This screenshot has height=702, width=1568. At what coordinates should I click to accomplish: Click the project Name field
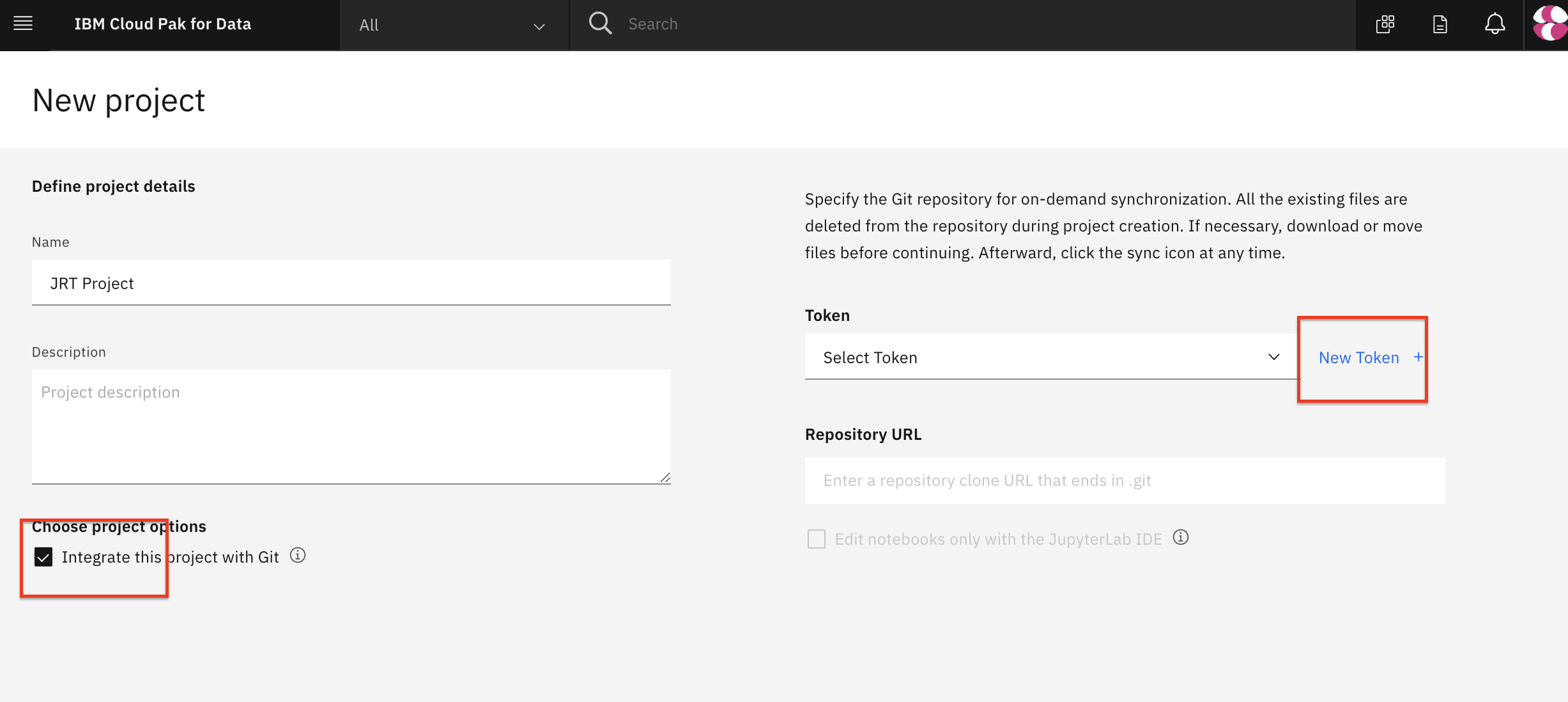click(x=351, y=283)
